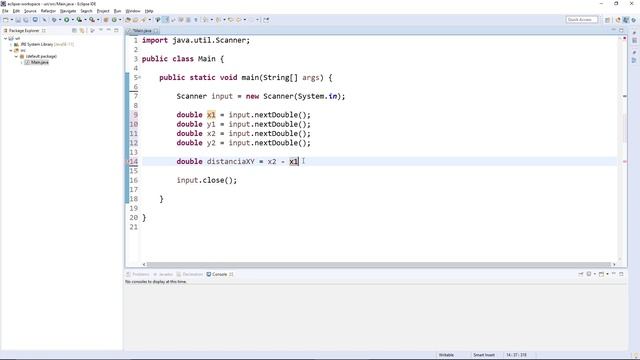
Task: Click the error marker on line 14
Action: tap(127, 162)
